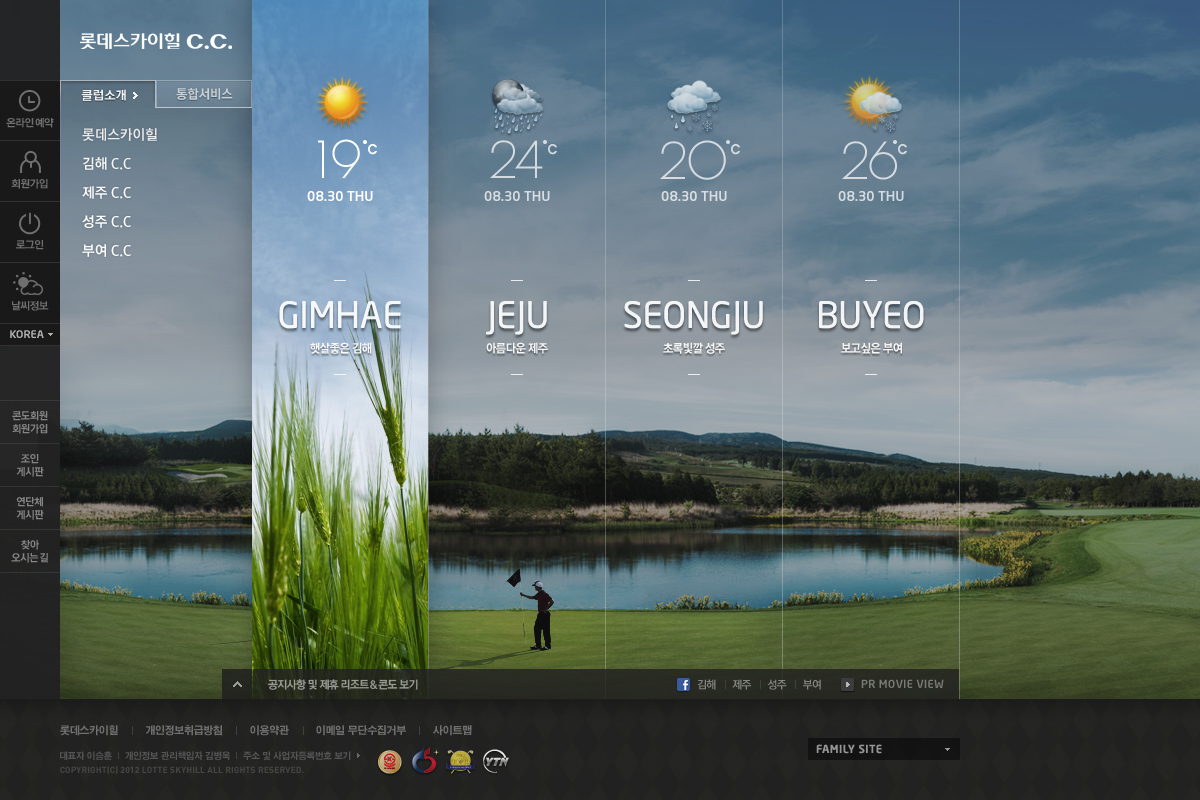Click Seongju 20°C temperature
Viewport: 1200px width, 800px height.
tap(700, 159)
